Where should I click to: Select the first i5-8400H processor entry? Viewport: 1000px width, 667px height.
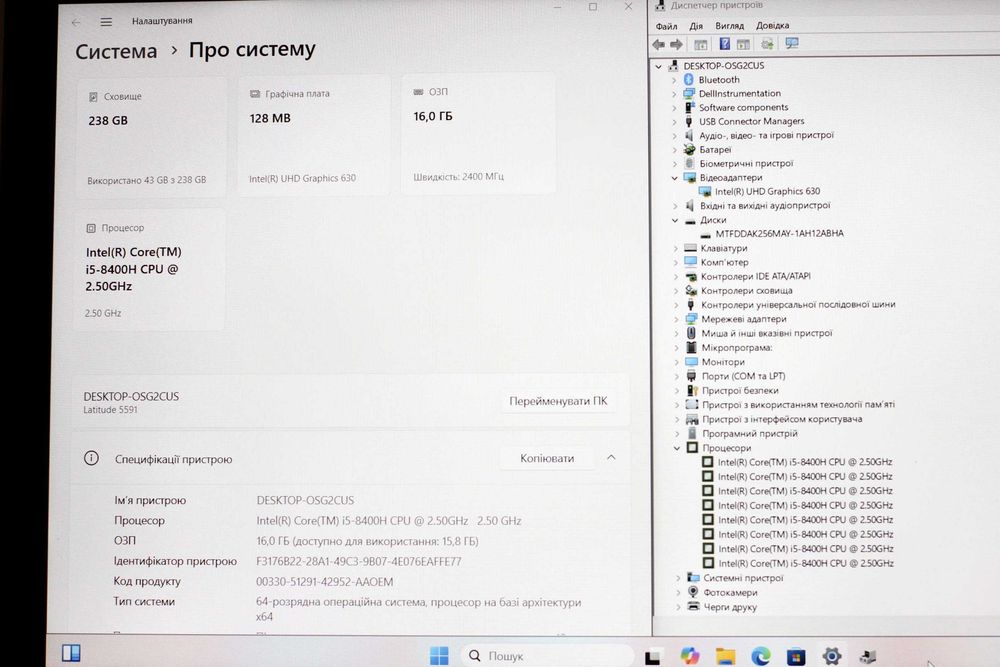[805, 462]
